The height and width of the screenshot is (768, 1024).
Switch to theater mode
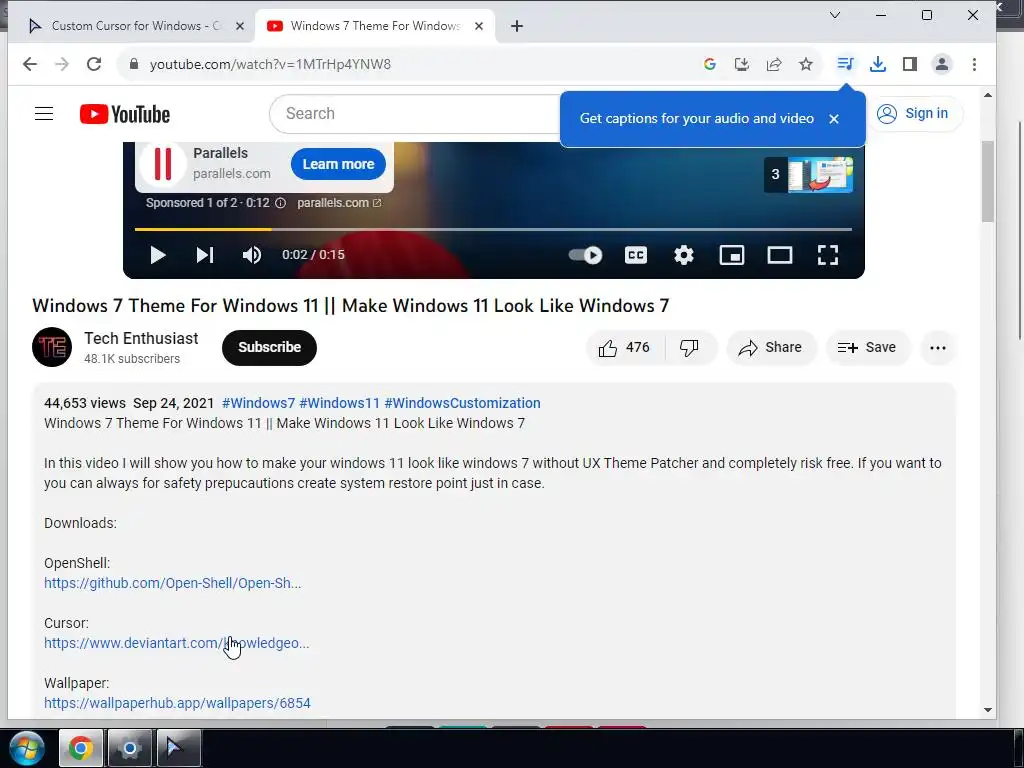point(780,255)
